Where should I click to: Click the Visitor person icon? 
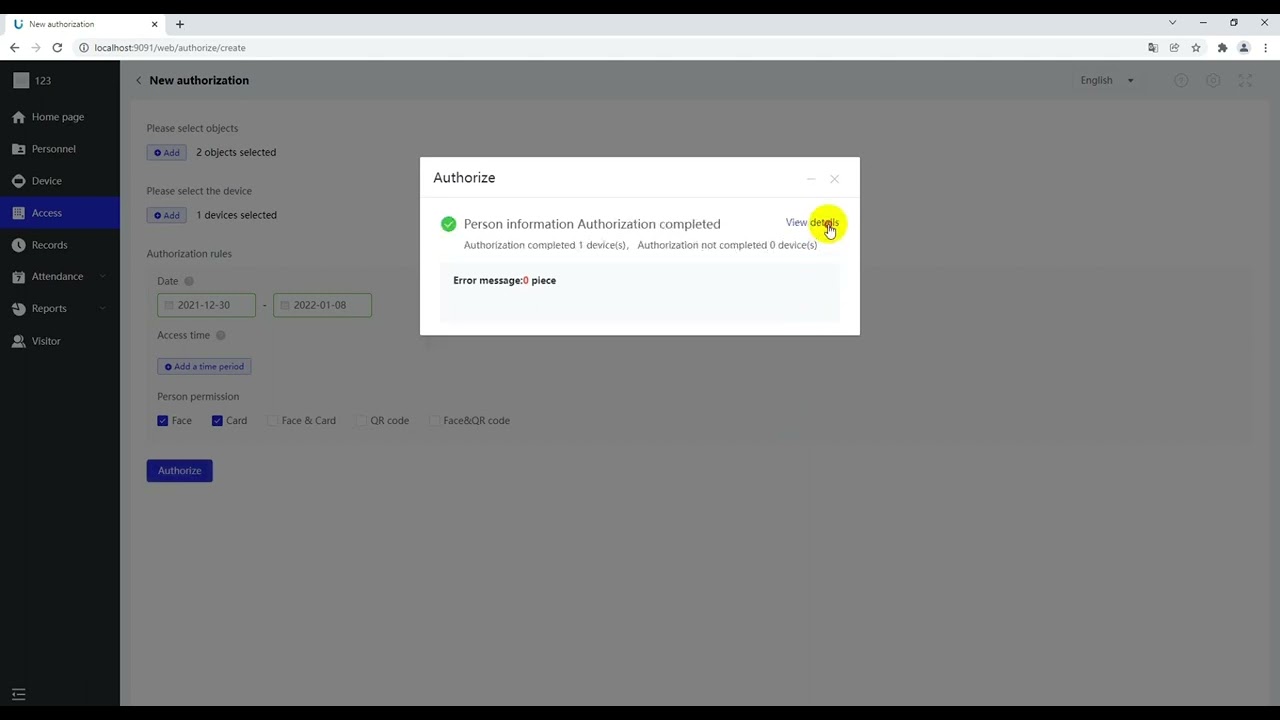(18, 341)
